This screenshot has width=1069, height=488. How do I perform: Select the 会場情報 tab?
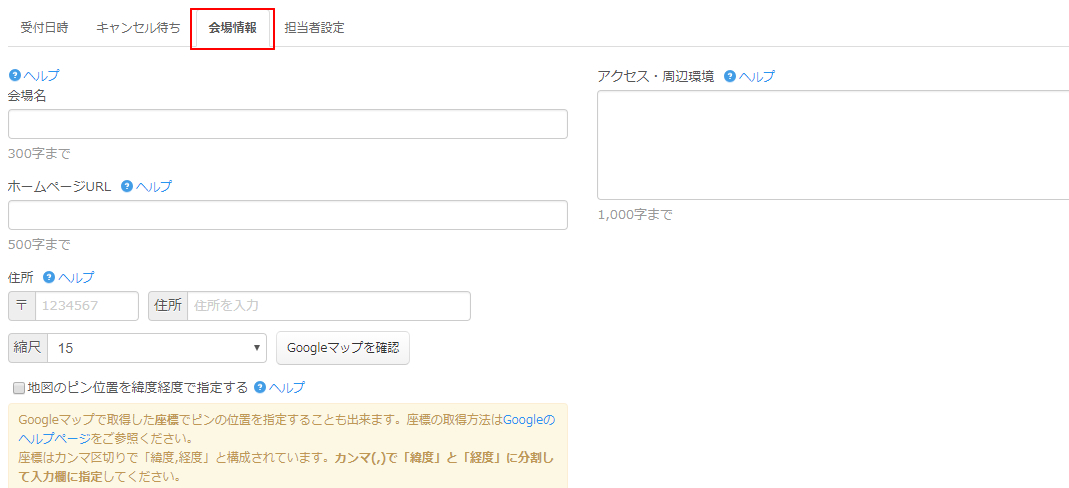tap(232, 28)
